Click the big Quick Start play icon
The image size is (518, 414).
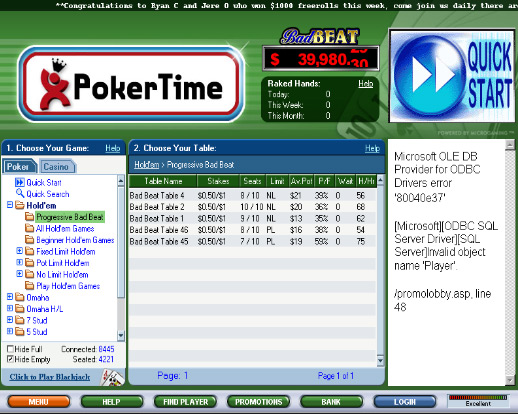[x=429, y=75]
